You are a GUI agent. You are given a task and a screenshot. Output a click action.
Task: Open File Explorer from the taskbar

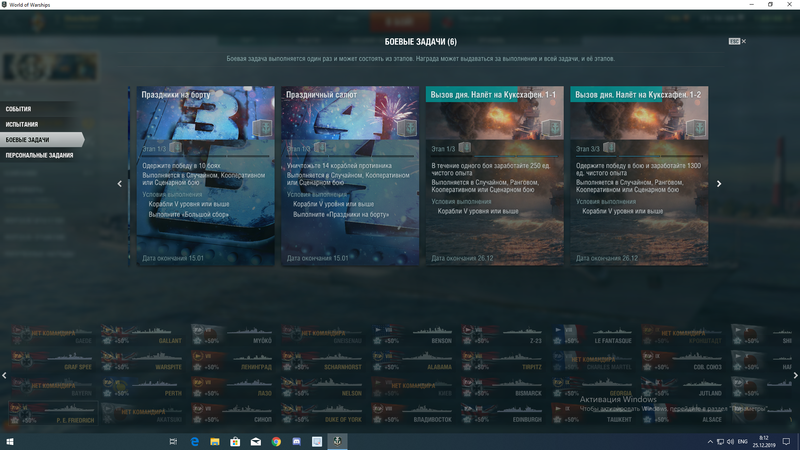[215, 440]
